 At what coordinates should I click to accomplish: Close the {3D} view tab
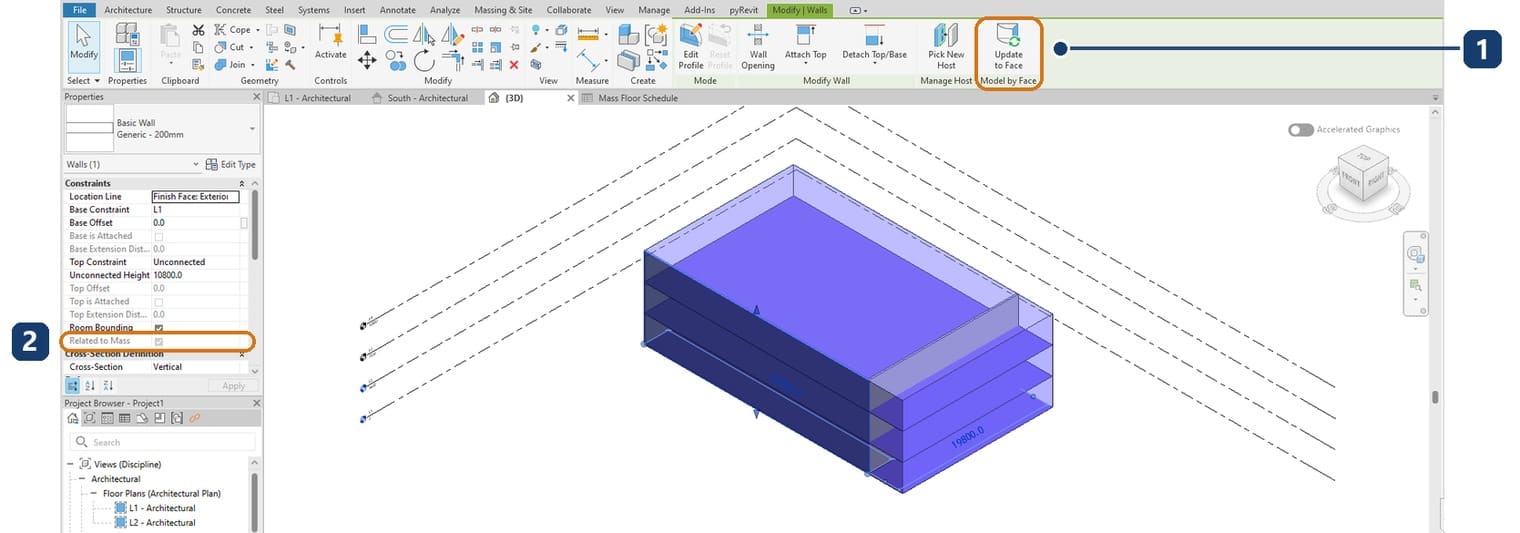pyautogui.click(x=571, y=98)
